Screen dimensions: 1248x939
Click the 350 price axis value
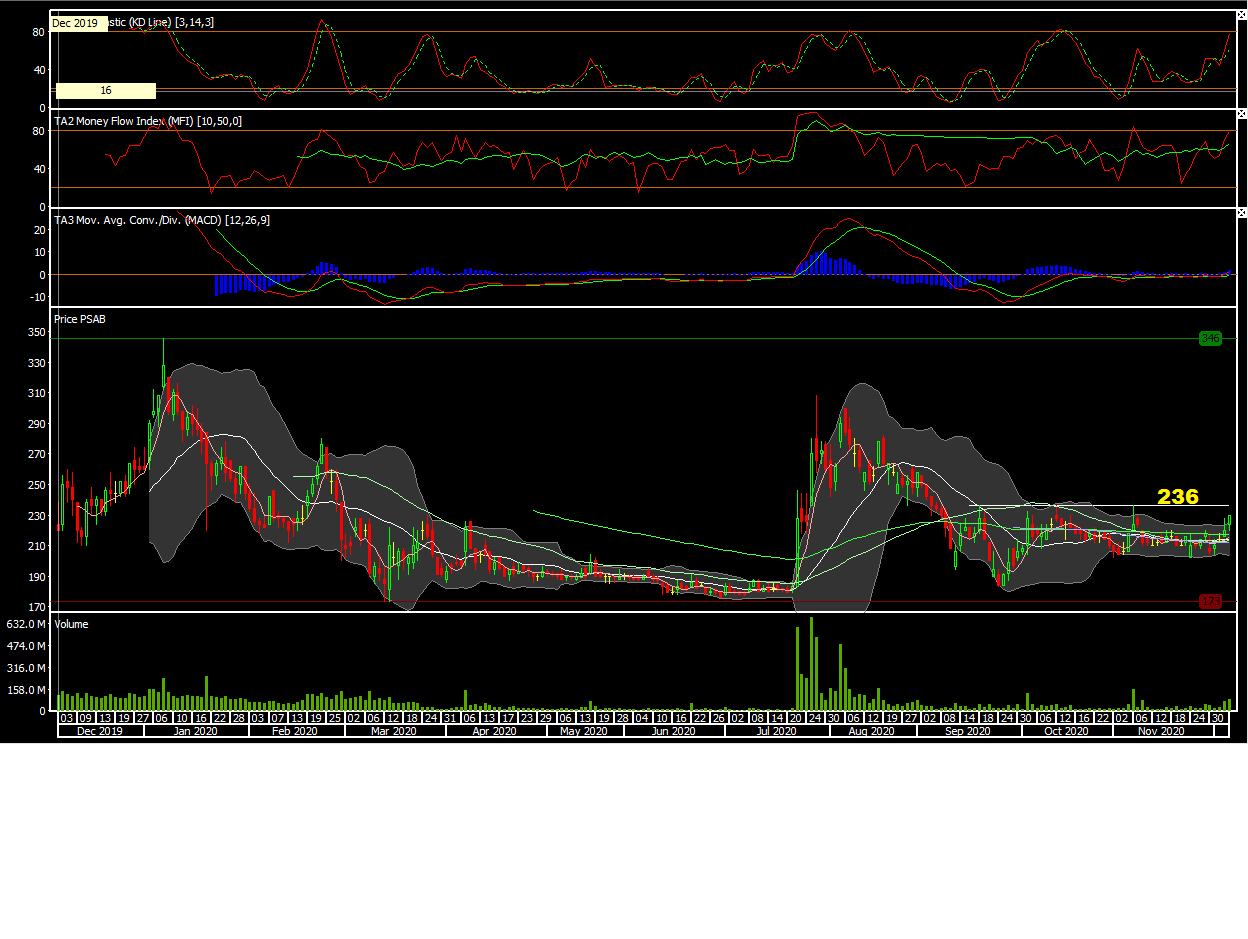[36, 332]
